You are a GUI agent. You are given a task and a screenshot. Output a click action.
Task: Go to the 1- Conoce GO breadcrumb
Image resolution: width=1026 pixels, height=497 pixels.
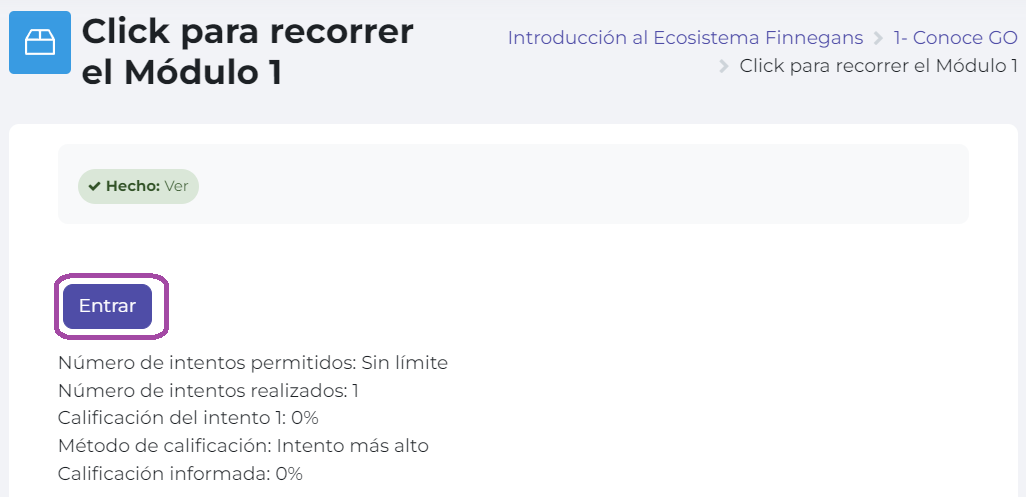coord(955,38)
